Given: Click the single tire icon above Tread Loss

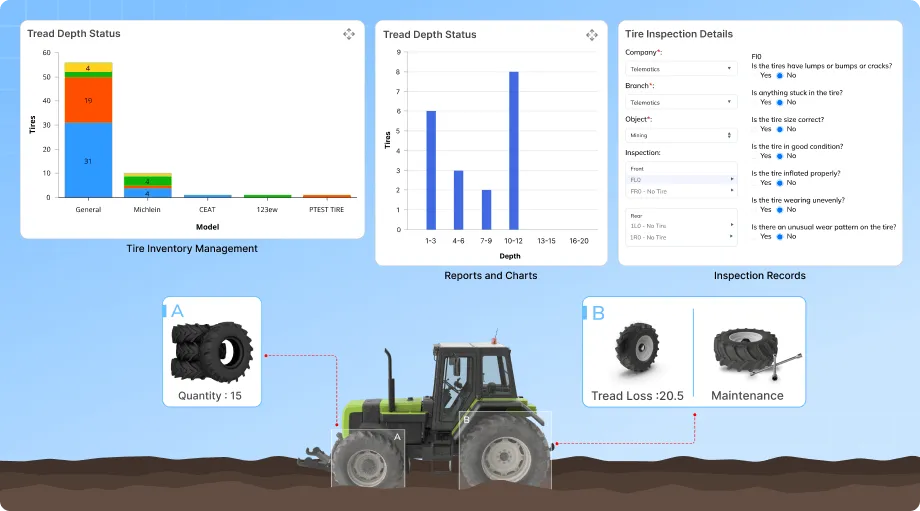Looking at the screenshot, I should click(x=637, y=353).
